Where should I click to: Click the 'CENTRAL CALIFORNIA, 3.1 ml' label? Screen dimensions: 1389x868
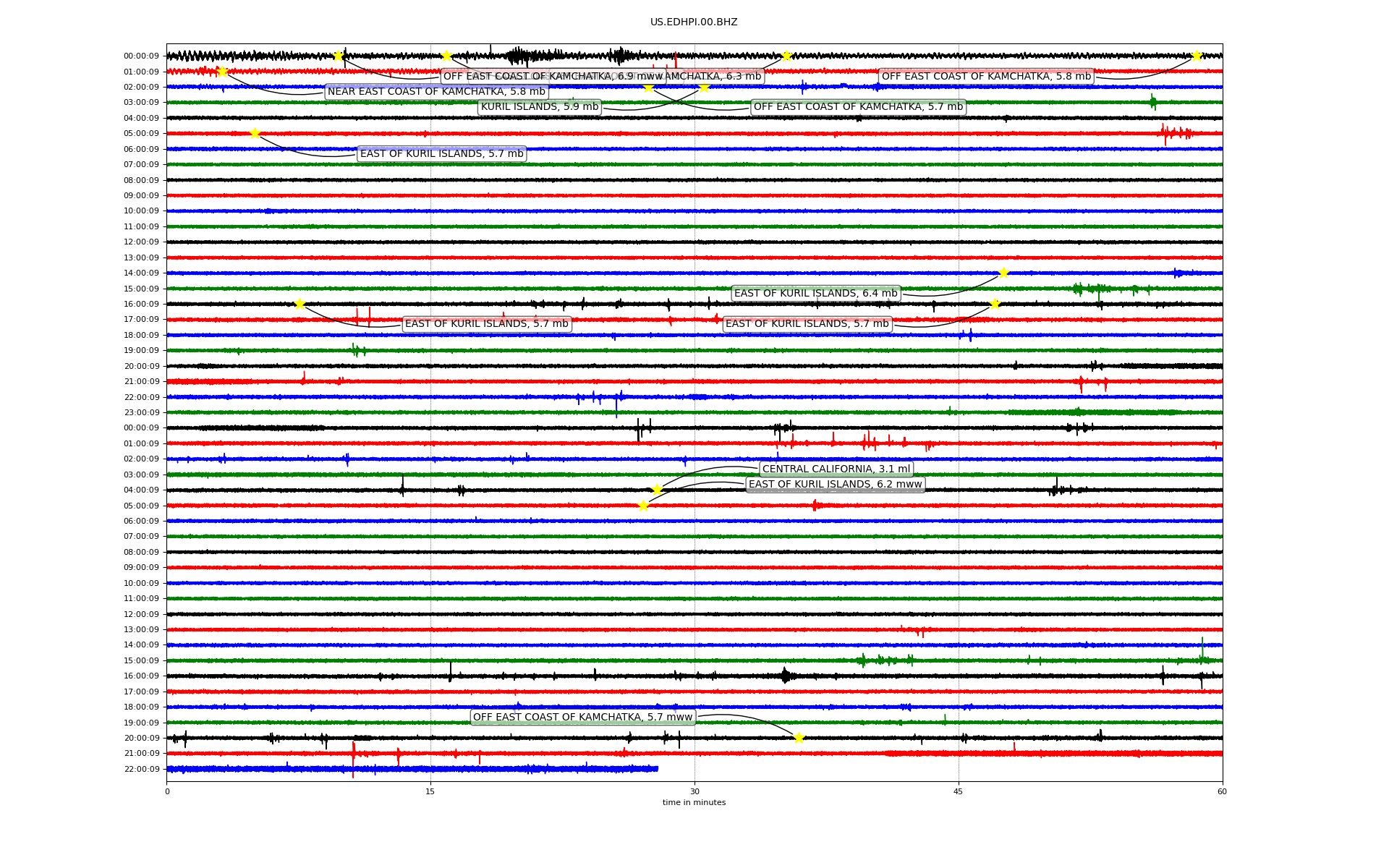[836, 469]
